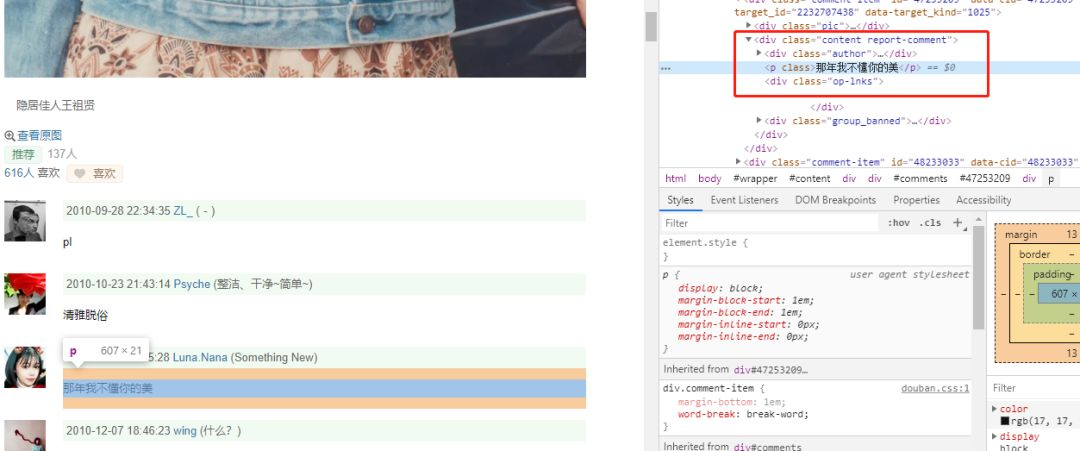Click the 607 × content box in box model
Image resolution: width=1080 pixels, height=451 pixels.
(x=1059, y=294)
